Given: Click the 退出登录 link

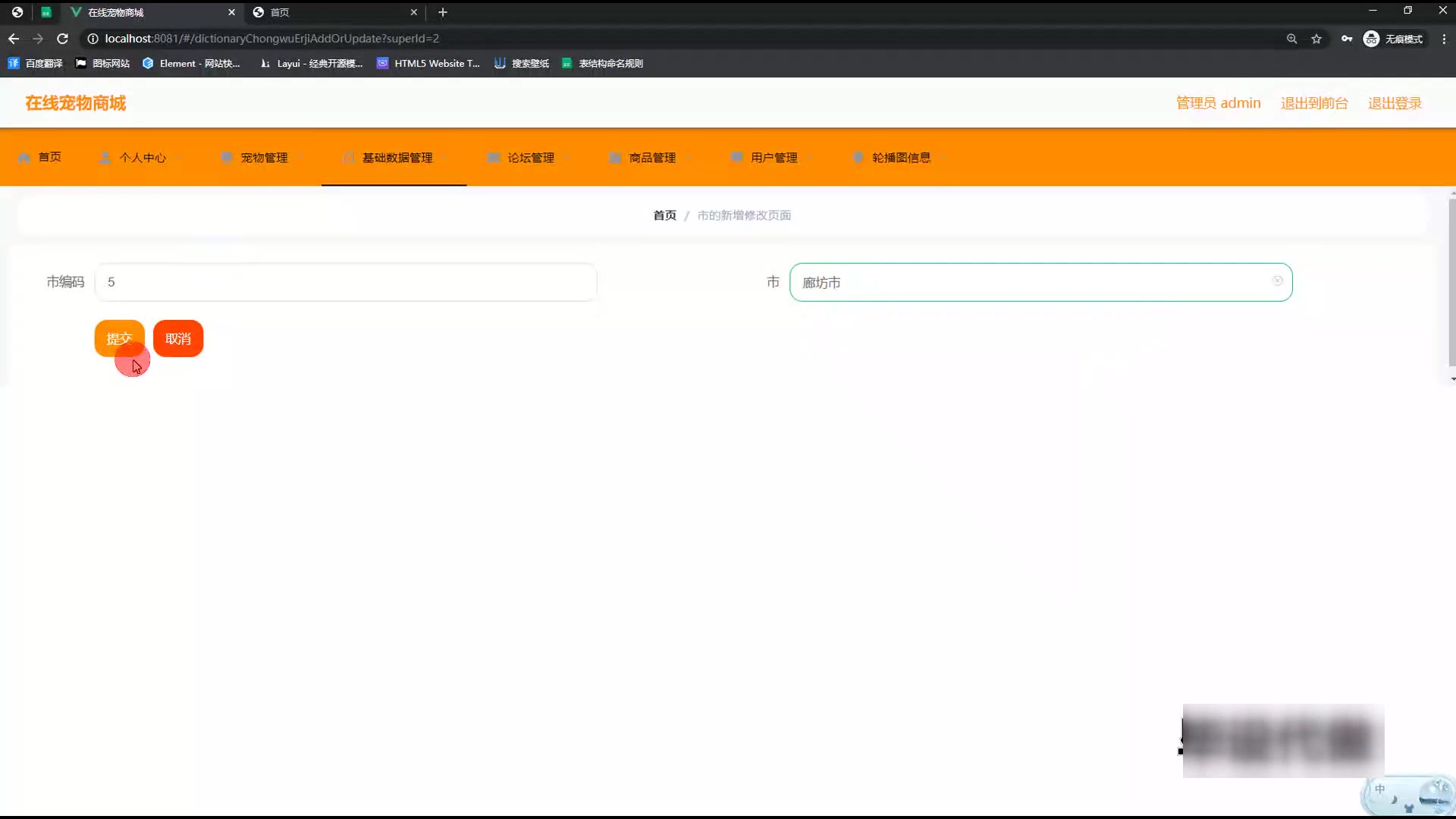Looking at the screenshot, I should coord(1395,103).
